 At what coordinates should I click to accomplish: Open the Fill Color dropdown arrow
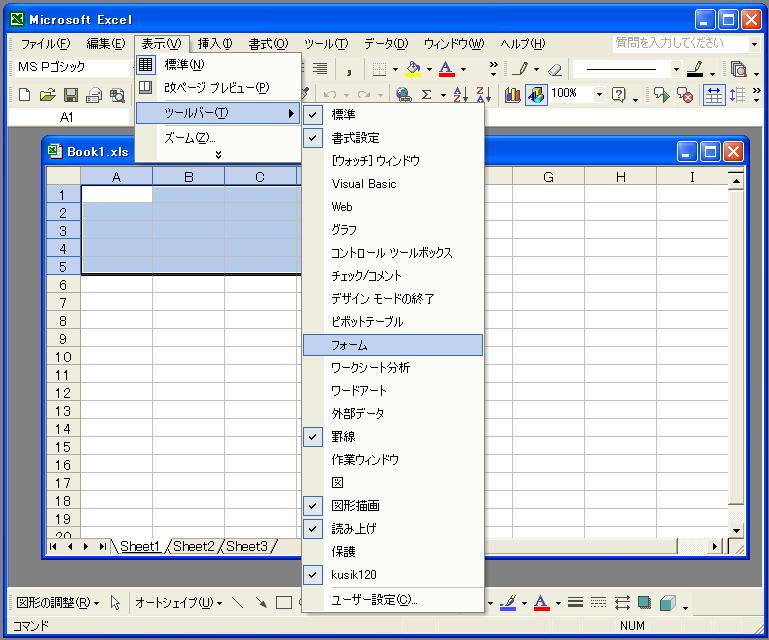(429, 69)
